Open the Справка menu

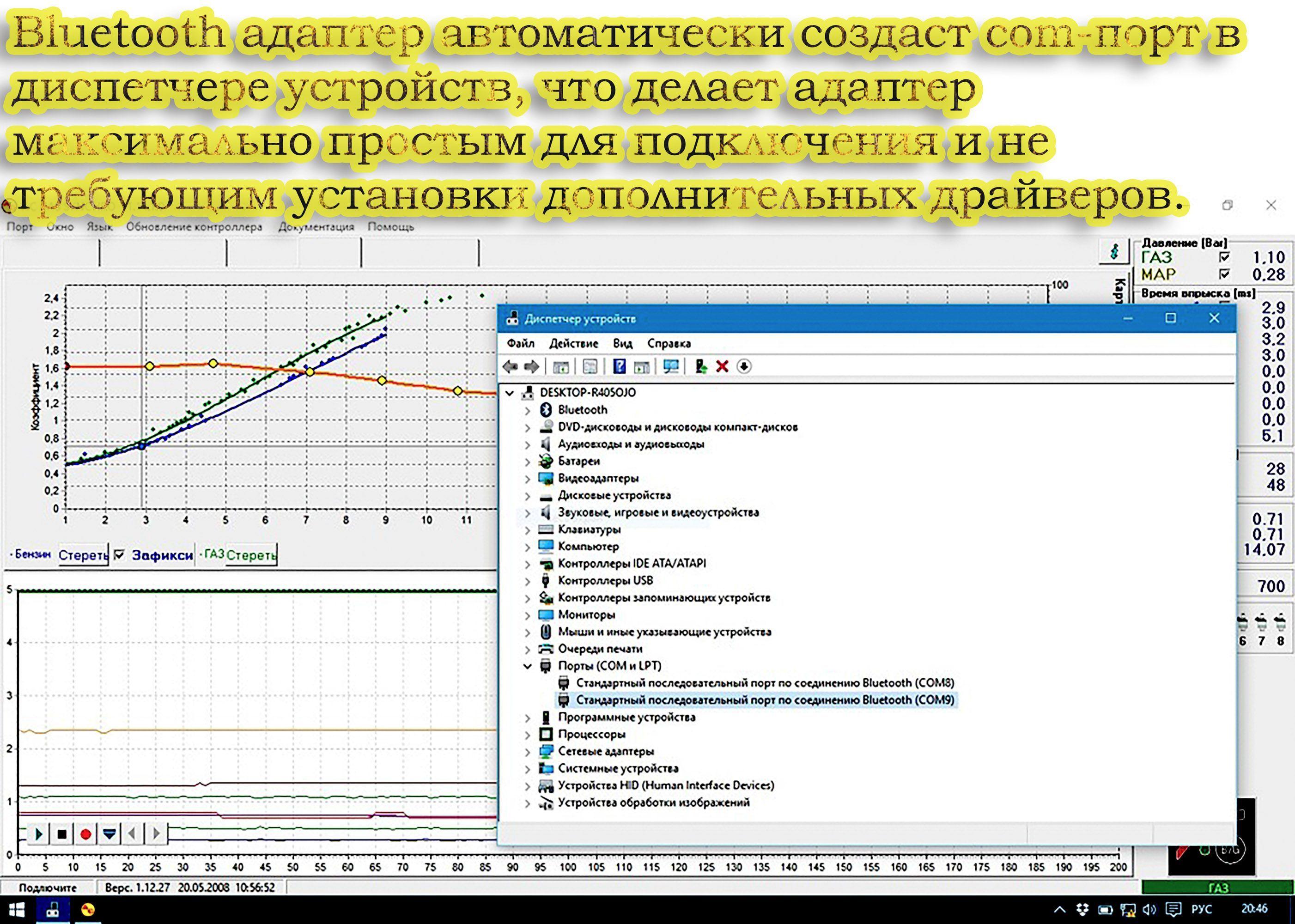(669, 344)
